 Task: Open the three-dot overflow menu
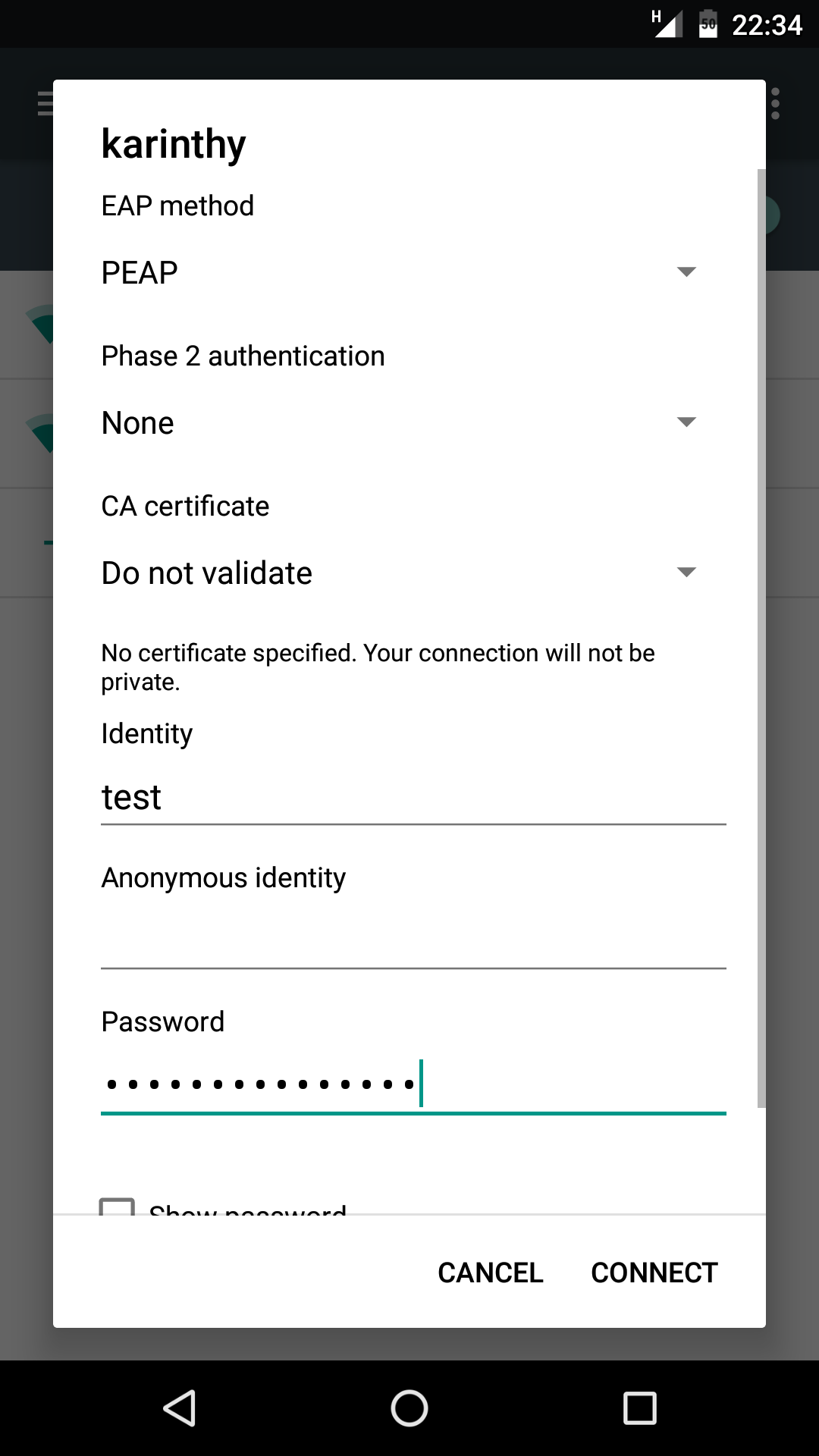(x=775, y=104)
